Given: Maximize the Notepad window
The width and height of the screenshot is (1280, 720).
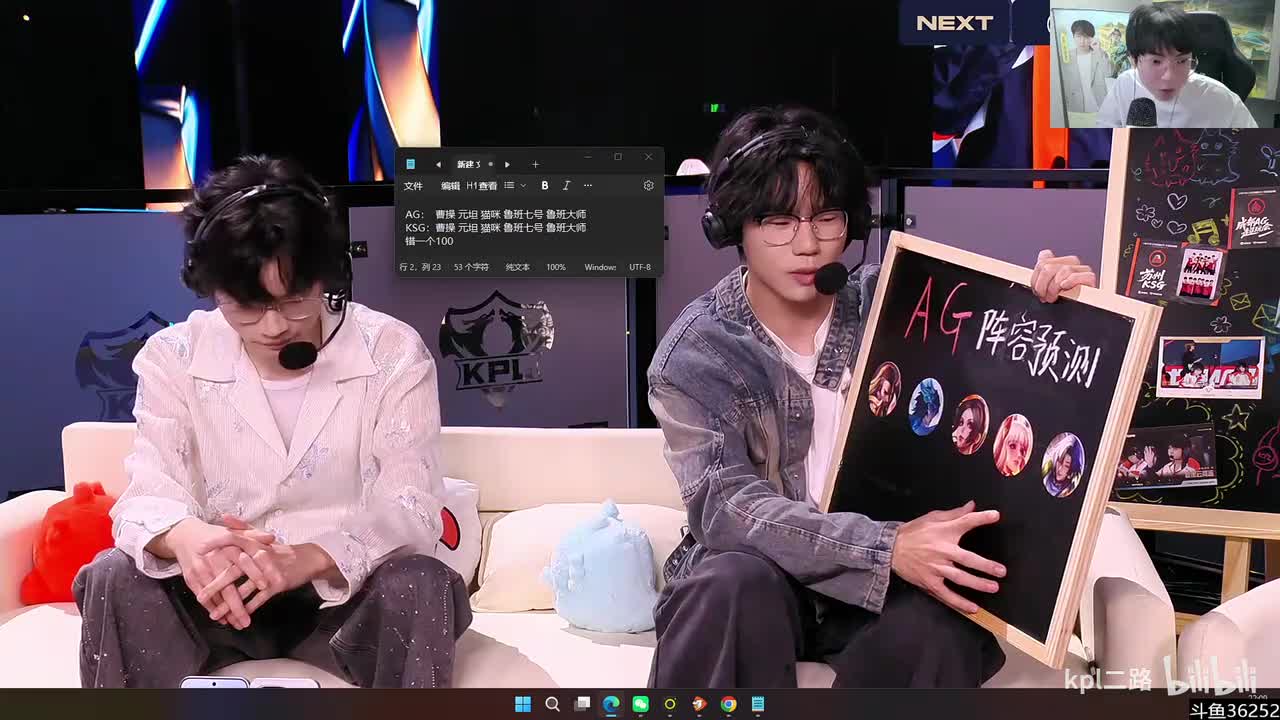Looking at the screenshot, I should (618, 157).
